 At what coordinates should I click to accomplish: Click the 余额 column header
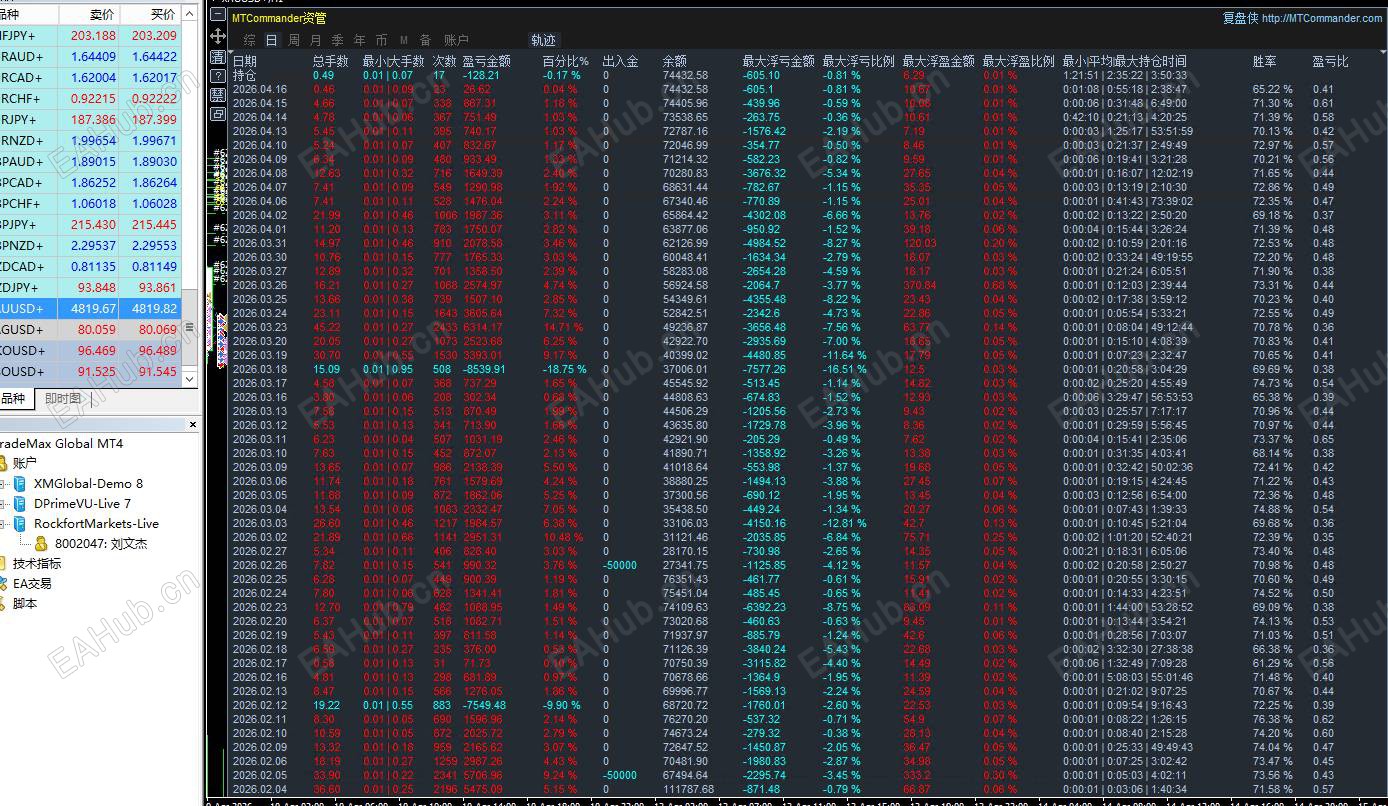coord(674,61)
